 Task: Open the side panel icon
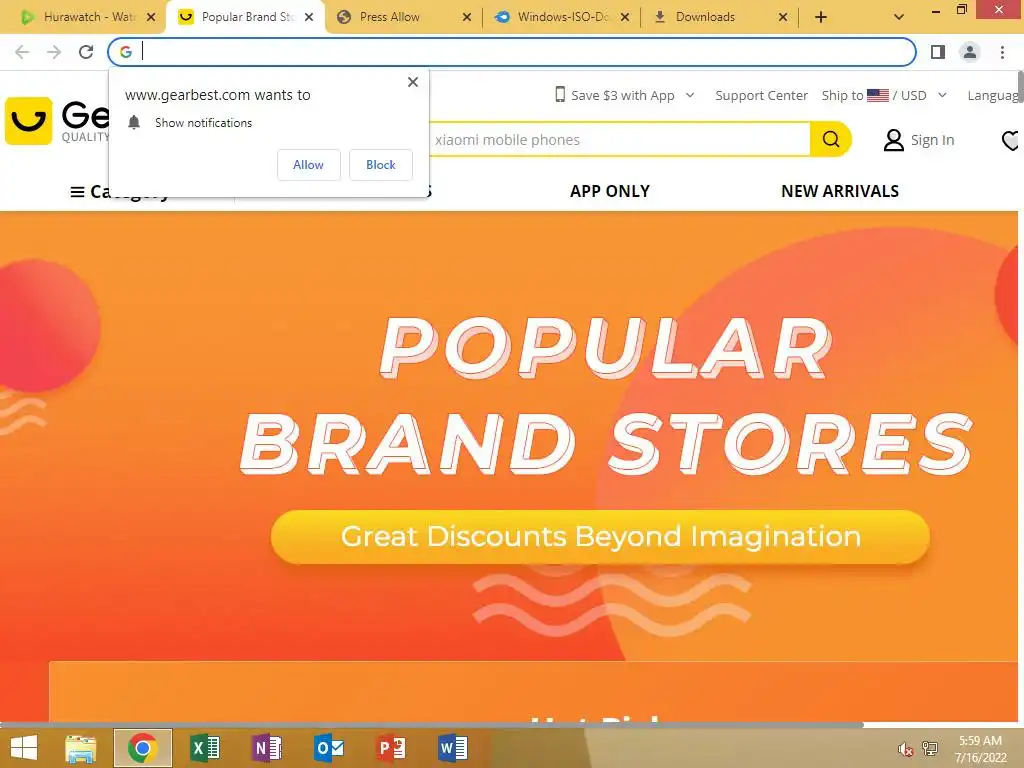(x=938, y=52)
